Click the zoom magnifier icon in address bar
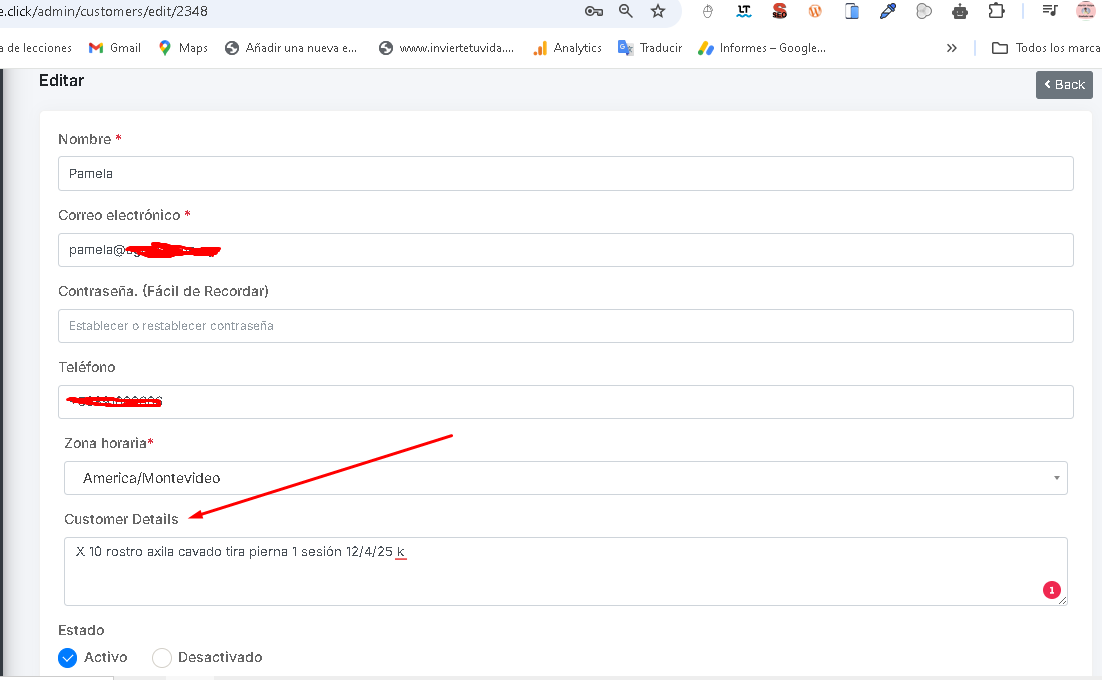1102x680 pixels. click(x=626, y=11)
